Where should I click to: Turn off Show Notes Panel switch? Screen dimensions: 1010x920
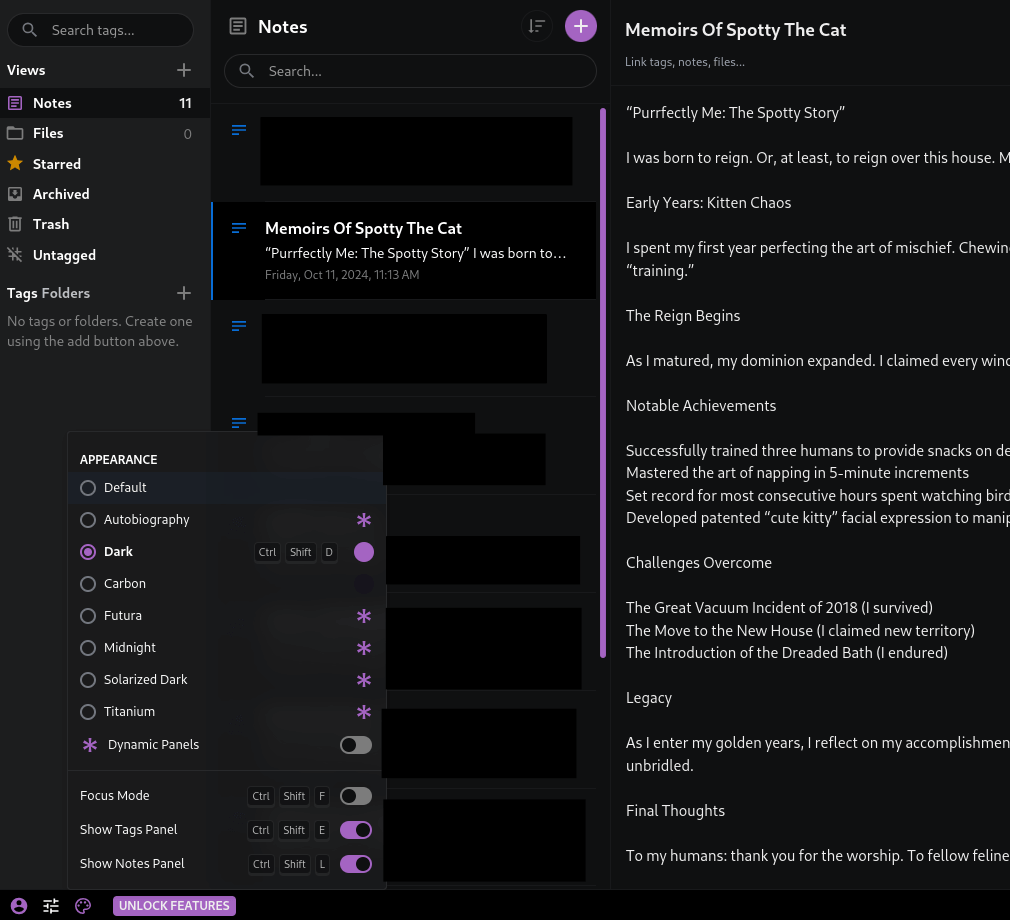click(x=356, y=864)
